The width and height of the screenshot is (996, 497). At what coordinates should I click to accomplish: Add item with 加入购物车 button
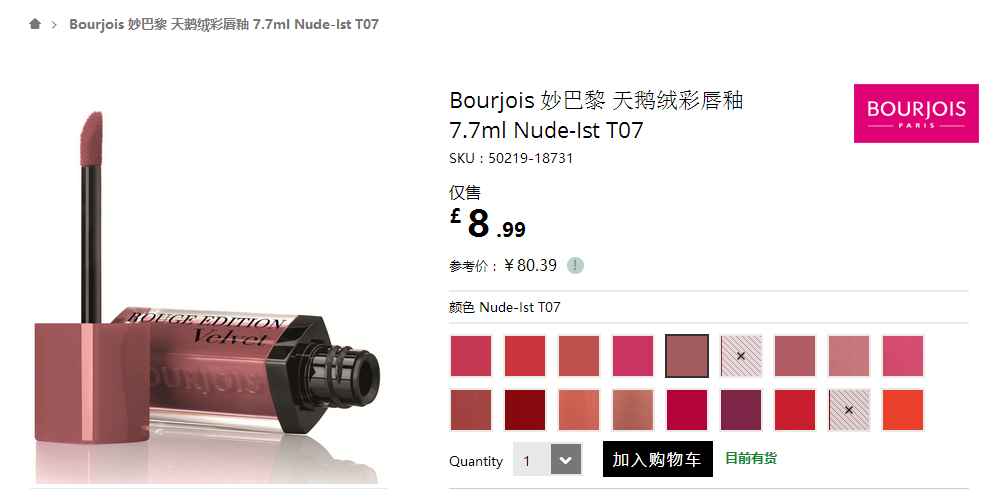(657, 459)
